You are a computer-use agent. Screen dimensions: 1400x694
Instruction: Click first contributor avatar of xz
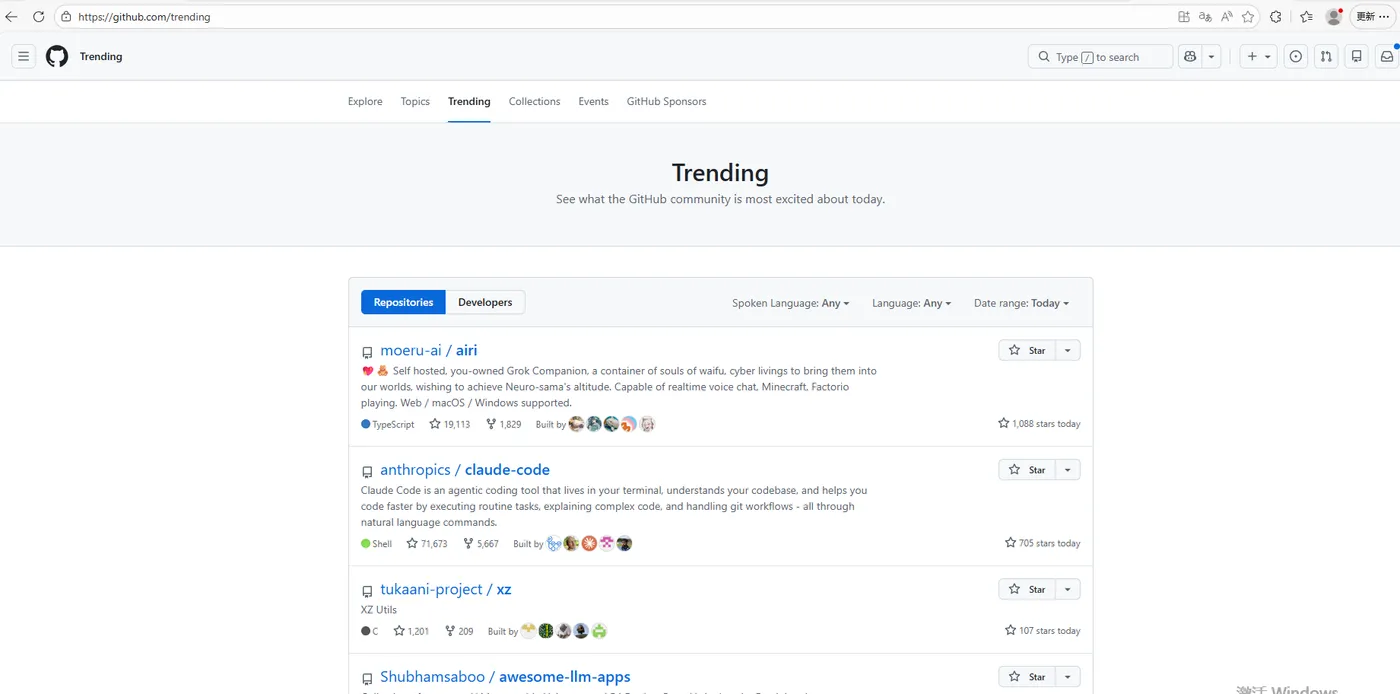[x=528, y=631]
